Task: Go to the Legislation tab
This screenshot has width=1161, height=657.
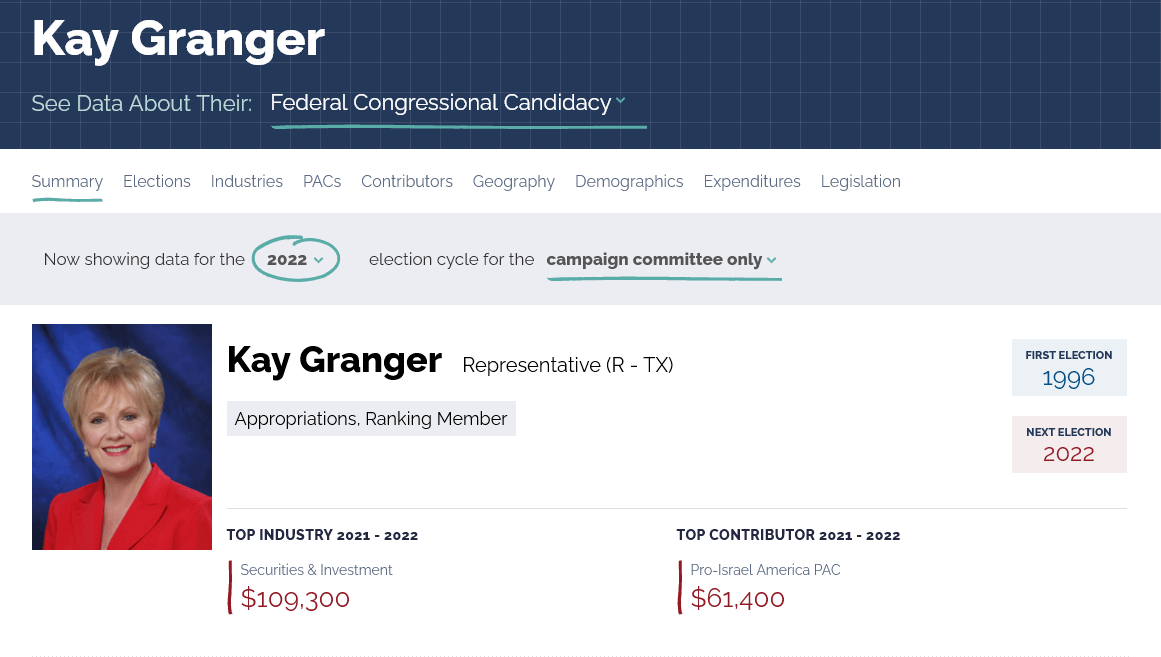Action: point(860,181)
